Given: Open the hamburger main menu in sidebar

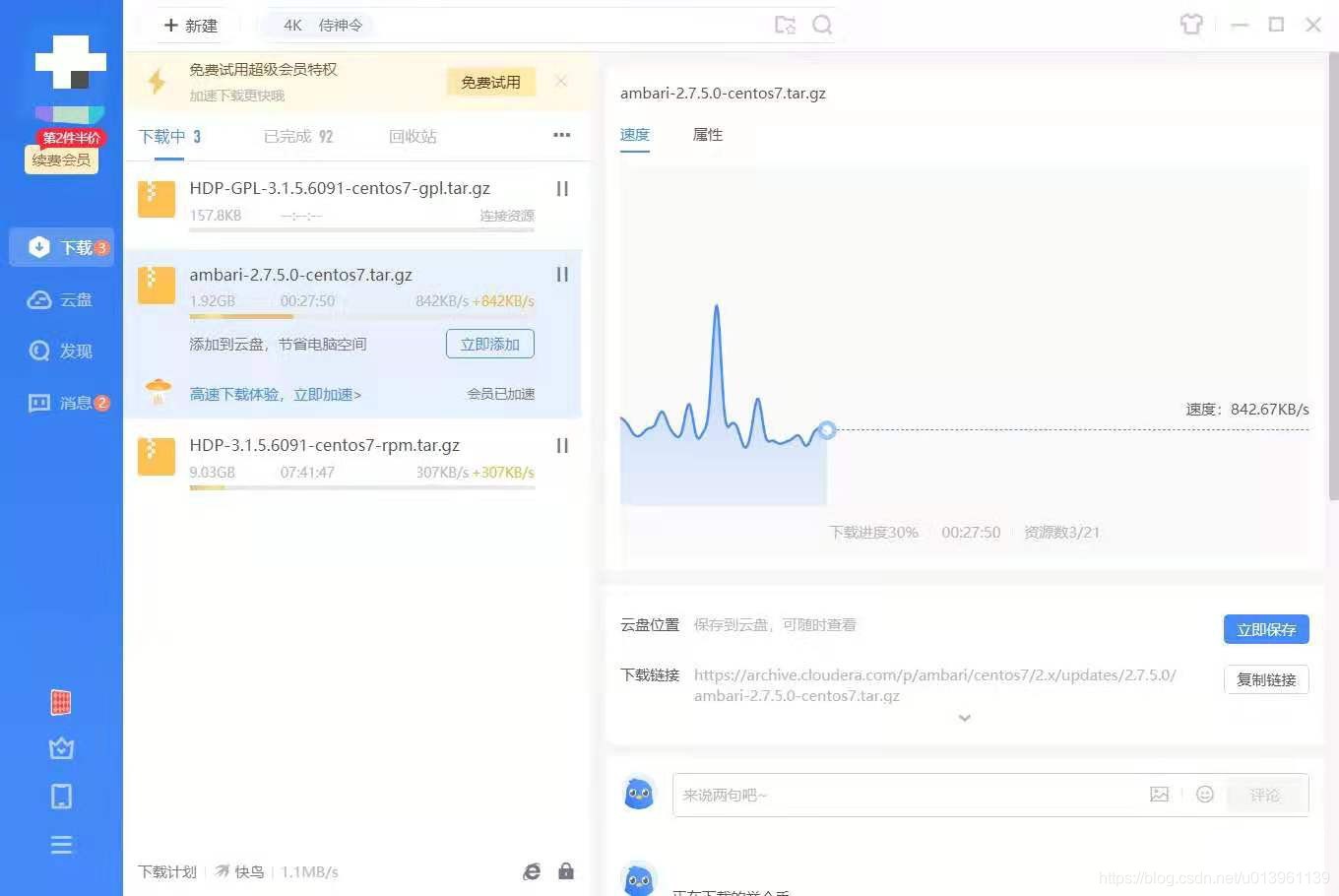Looking at the screenshot, I should [61, 844].
